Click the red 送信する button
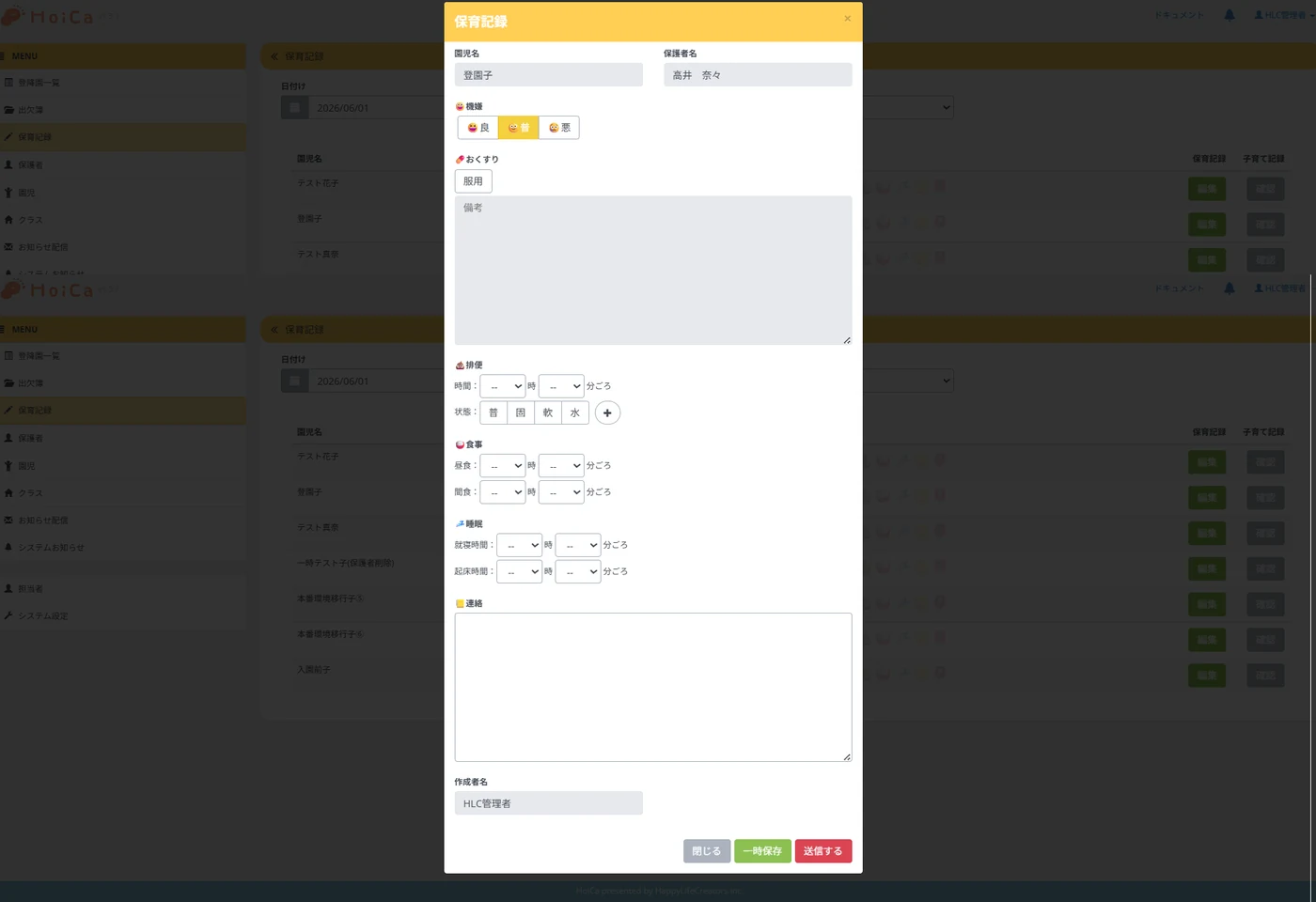 tap(823, 851)
